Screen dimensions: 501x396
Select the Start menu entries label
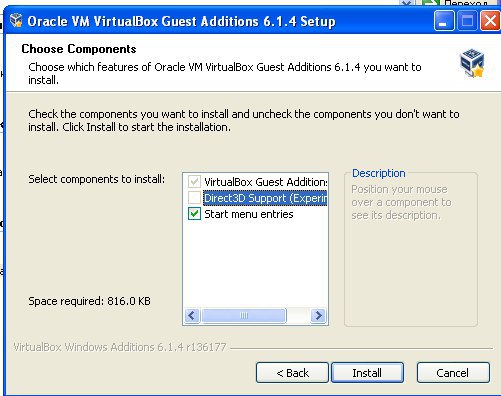[x=249, y=214]
